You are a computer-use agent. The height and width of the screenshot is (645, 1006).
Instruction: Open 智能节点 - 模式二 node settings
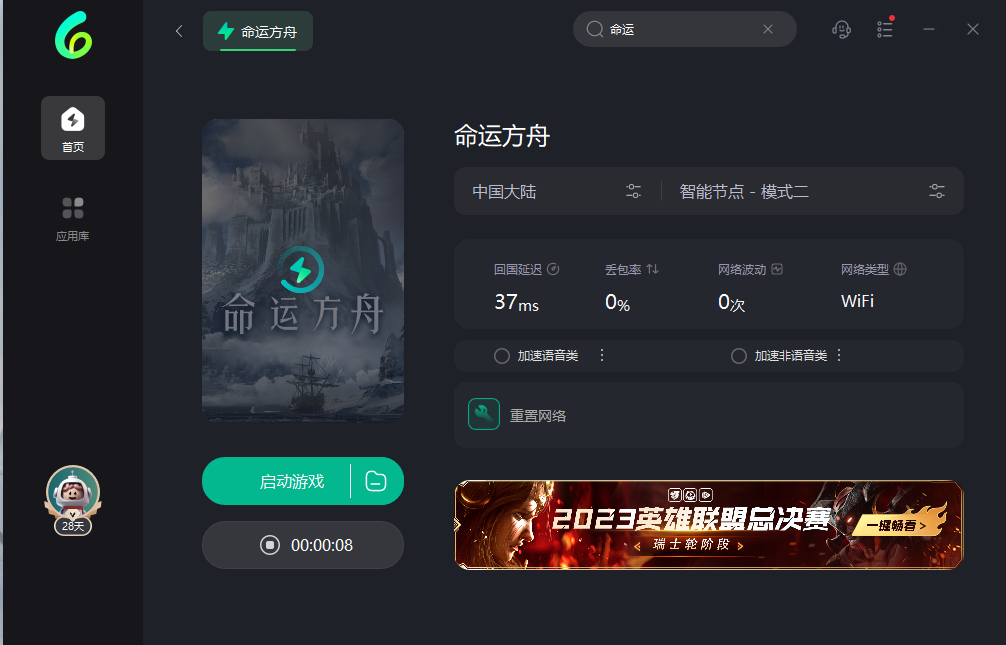(x=936, y=191)
